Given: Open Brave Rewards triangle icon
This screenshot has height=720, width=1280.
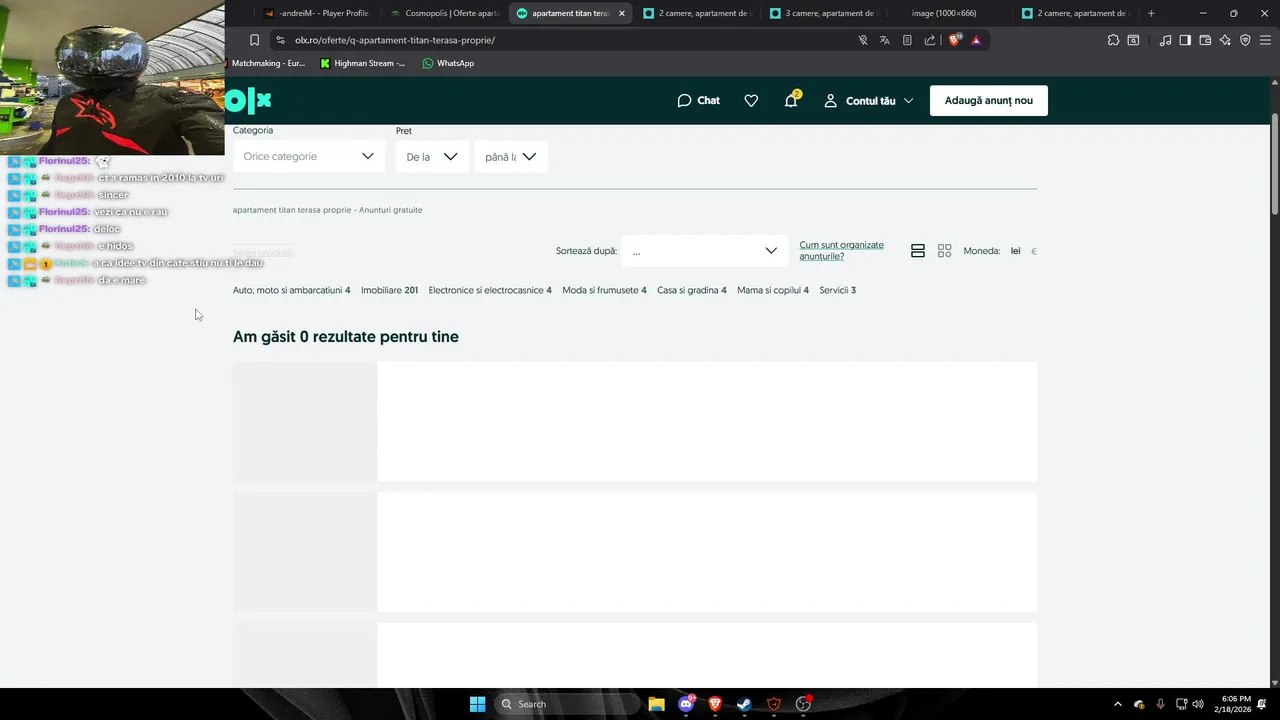Looking at the screenshot, I should (976, 40).
